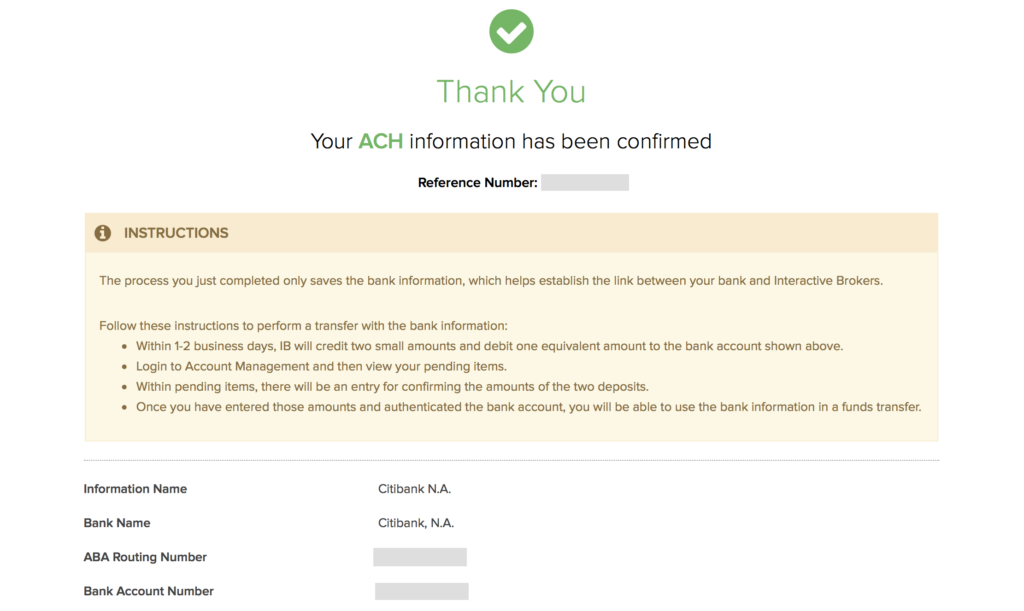Screen dimensions: 1024x611
Task: Click the paragraph about saving bank information
Action: coord(491,281)
